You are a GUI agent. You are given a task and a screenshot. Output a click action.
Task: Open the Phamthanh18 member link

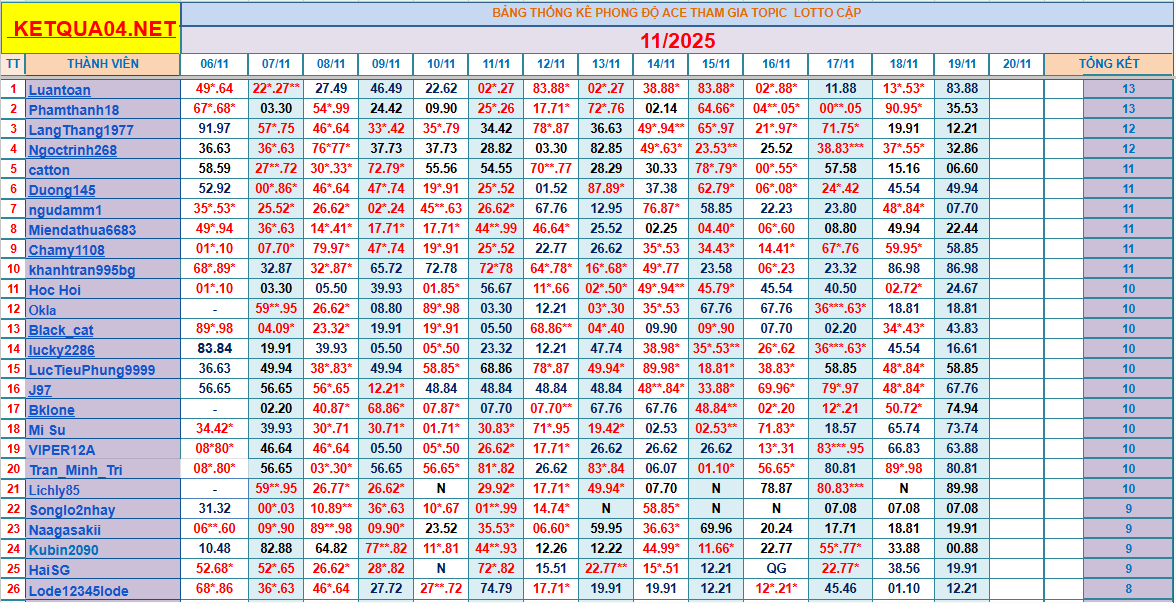tap(73, 110)
